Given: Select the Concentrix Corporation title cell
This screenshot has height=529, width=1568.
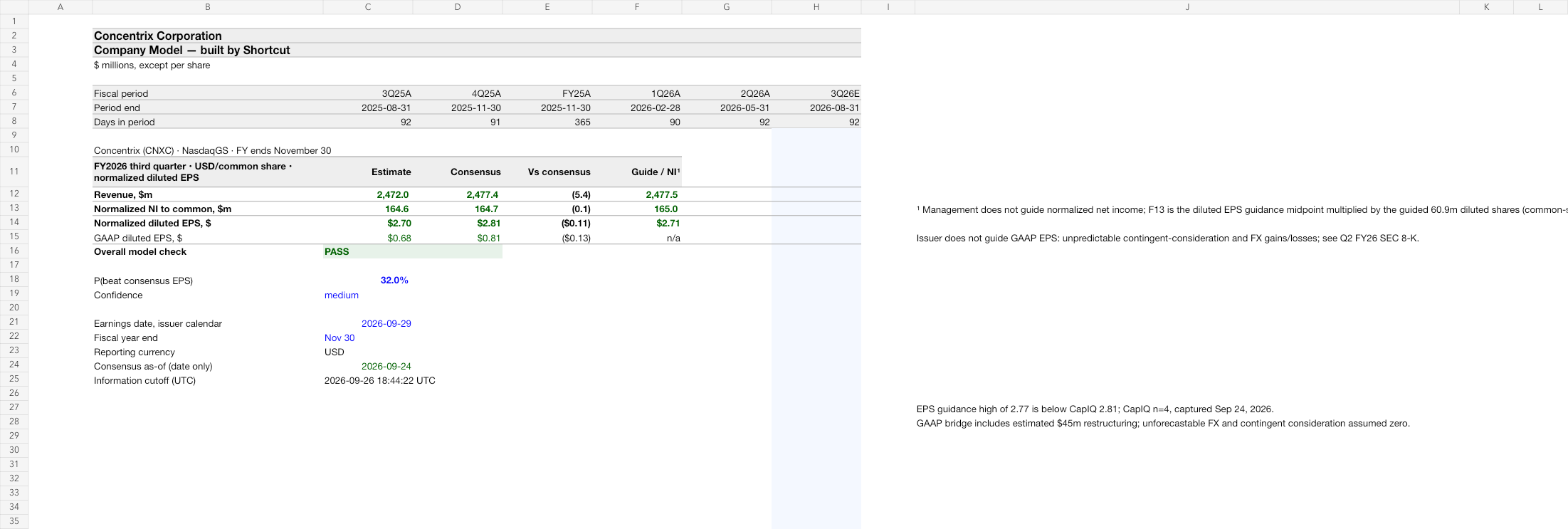Looking at the screenshot, I should [208, 36].
